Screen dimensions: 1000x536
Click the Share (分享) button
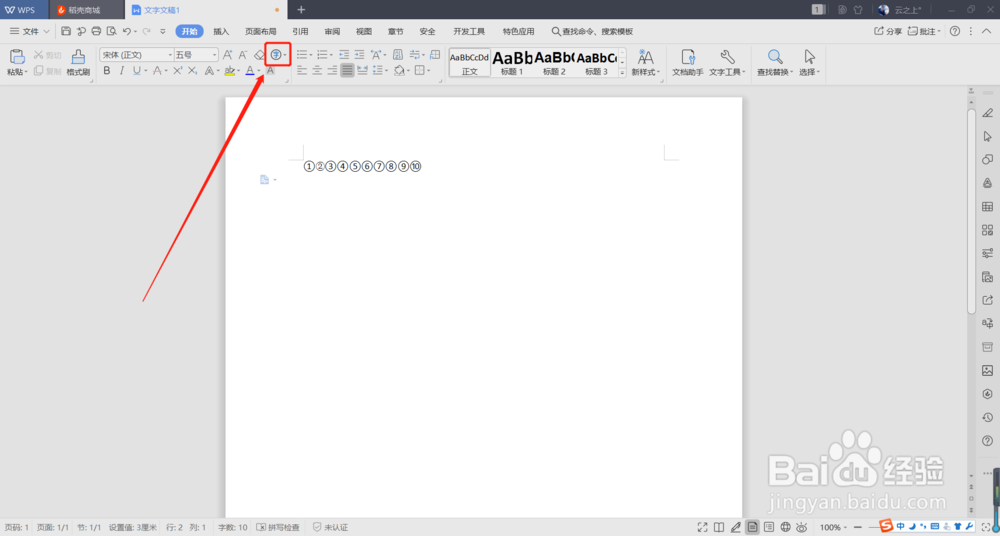888,31
